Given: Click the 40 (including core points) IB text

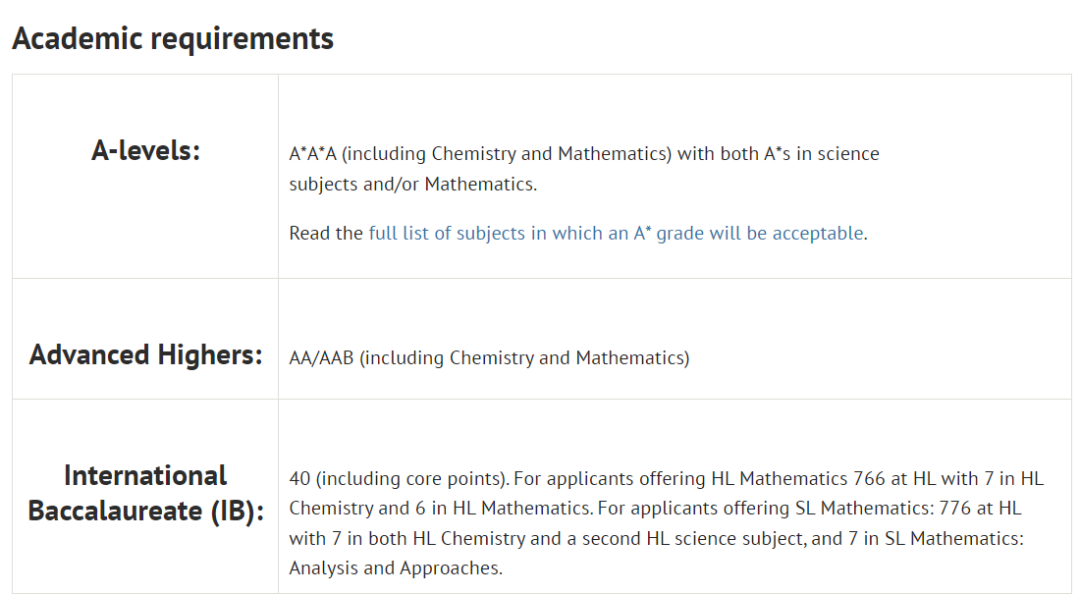Looking at the screenshot, I should click(x=399, y=478).
